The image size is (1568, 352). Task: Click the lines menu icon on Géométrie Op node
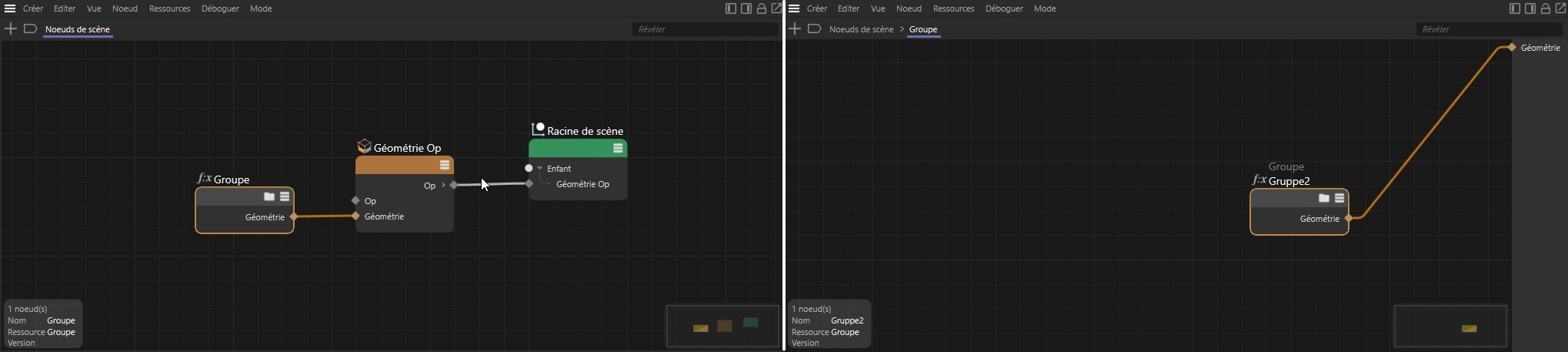[x=445, y=165]
